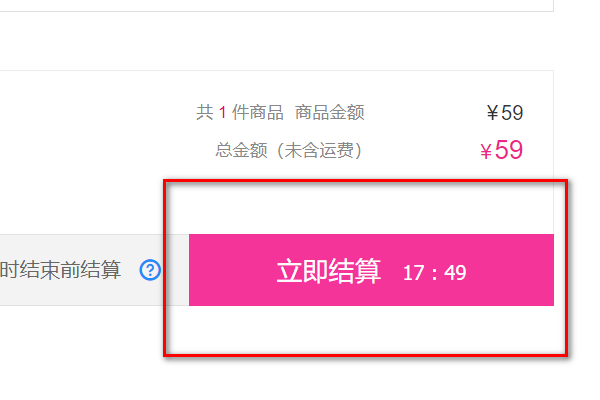Click the (未含运费) shipping note text
The image size is (600, 400).
tap(319, 150)
